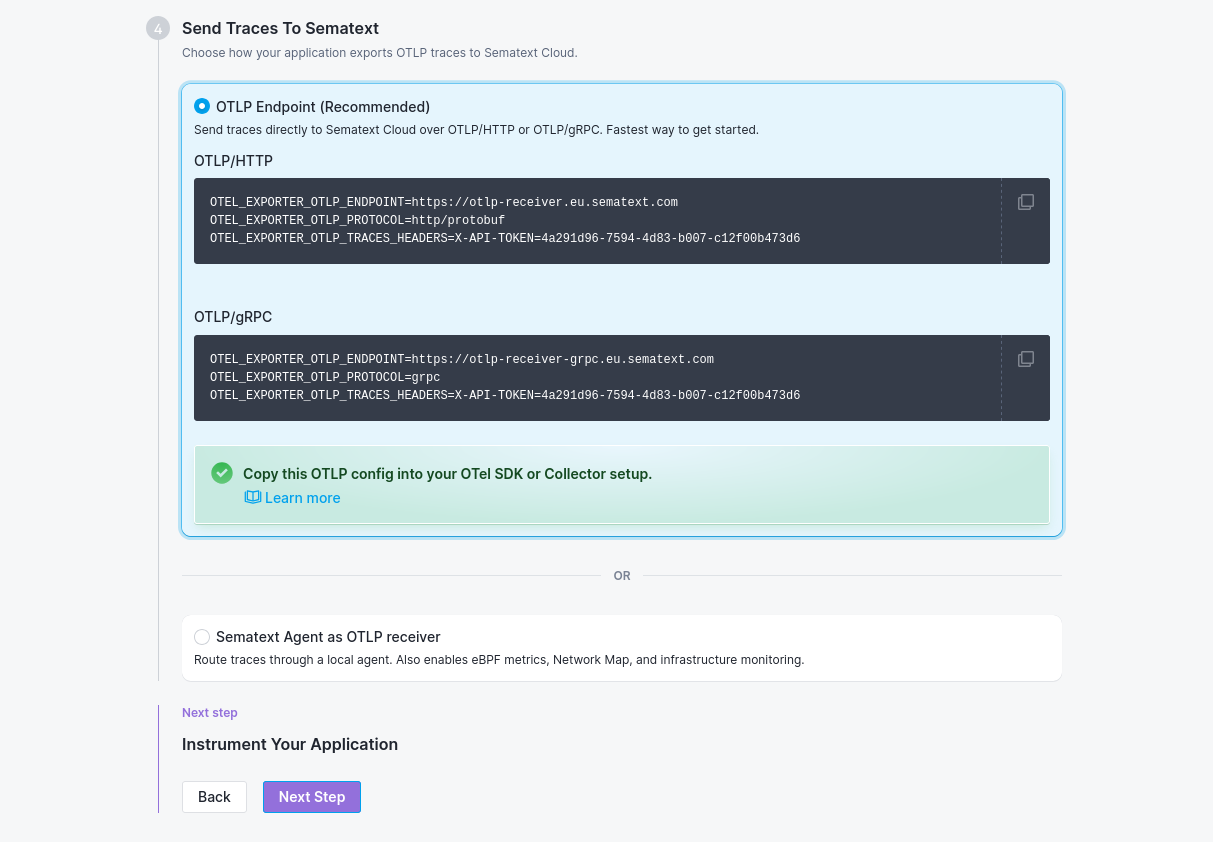
Task: Click the Next Step button
Action: click(312, 797)
